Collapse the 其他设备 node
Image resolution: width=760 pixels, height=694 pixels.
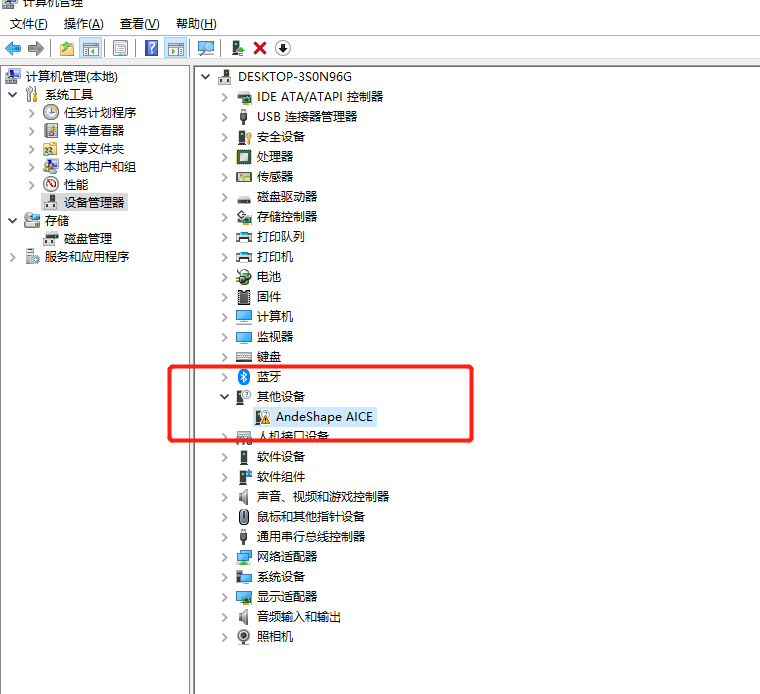click(224, 396)
